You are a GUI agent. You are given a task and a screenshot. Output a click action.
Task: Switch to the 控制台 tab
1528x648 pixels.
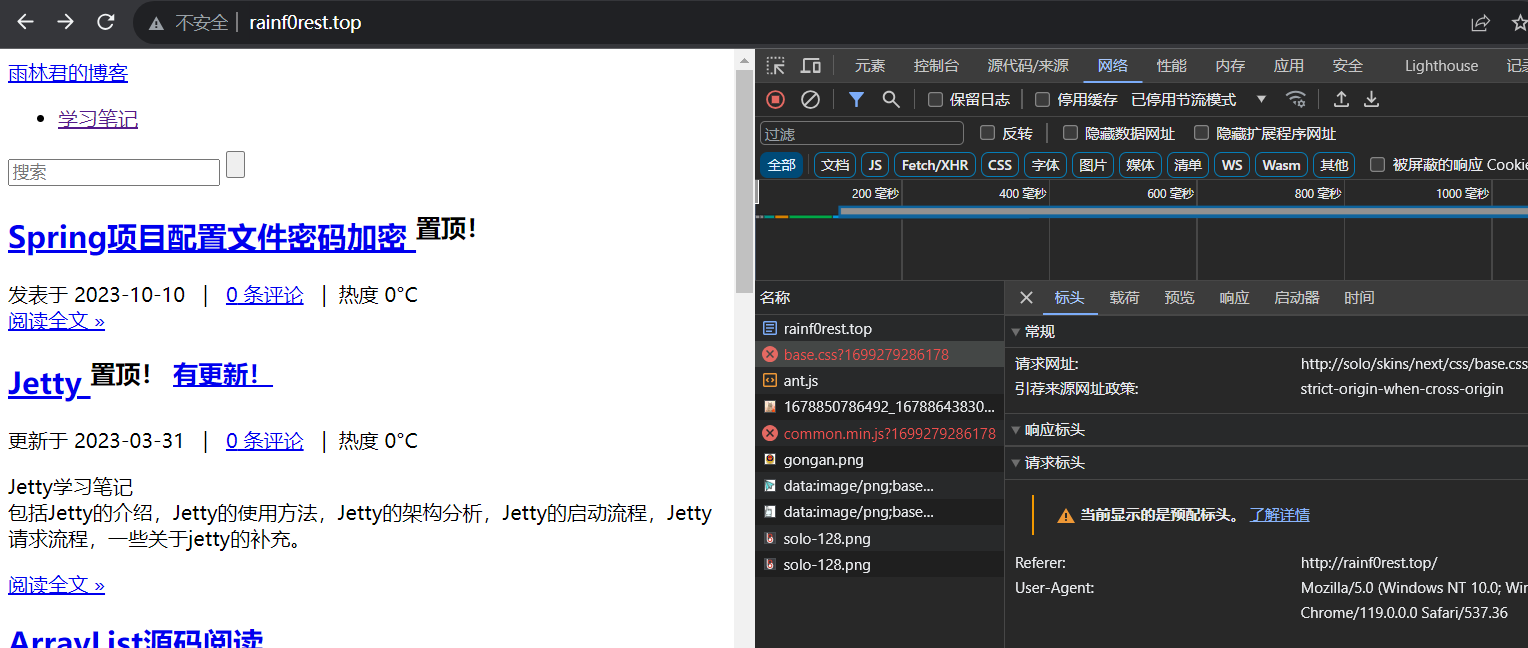point(936,66)
